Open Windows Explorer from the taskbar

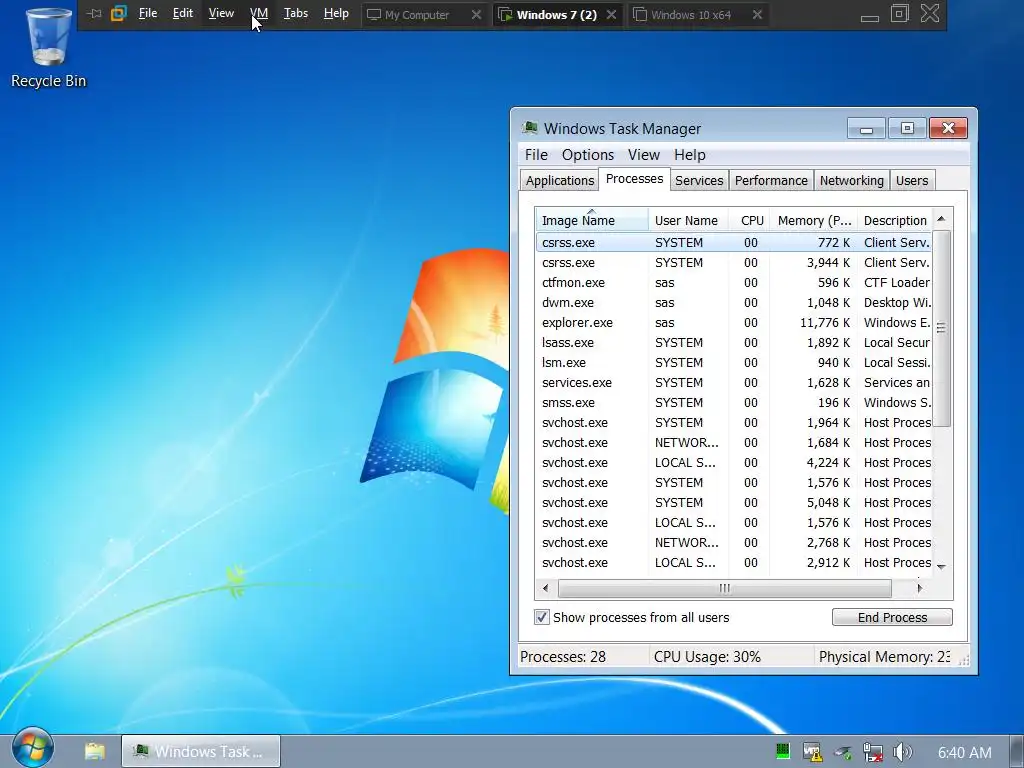(x=95, y=751)
